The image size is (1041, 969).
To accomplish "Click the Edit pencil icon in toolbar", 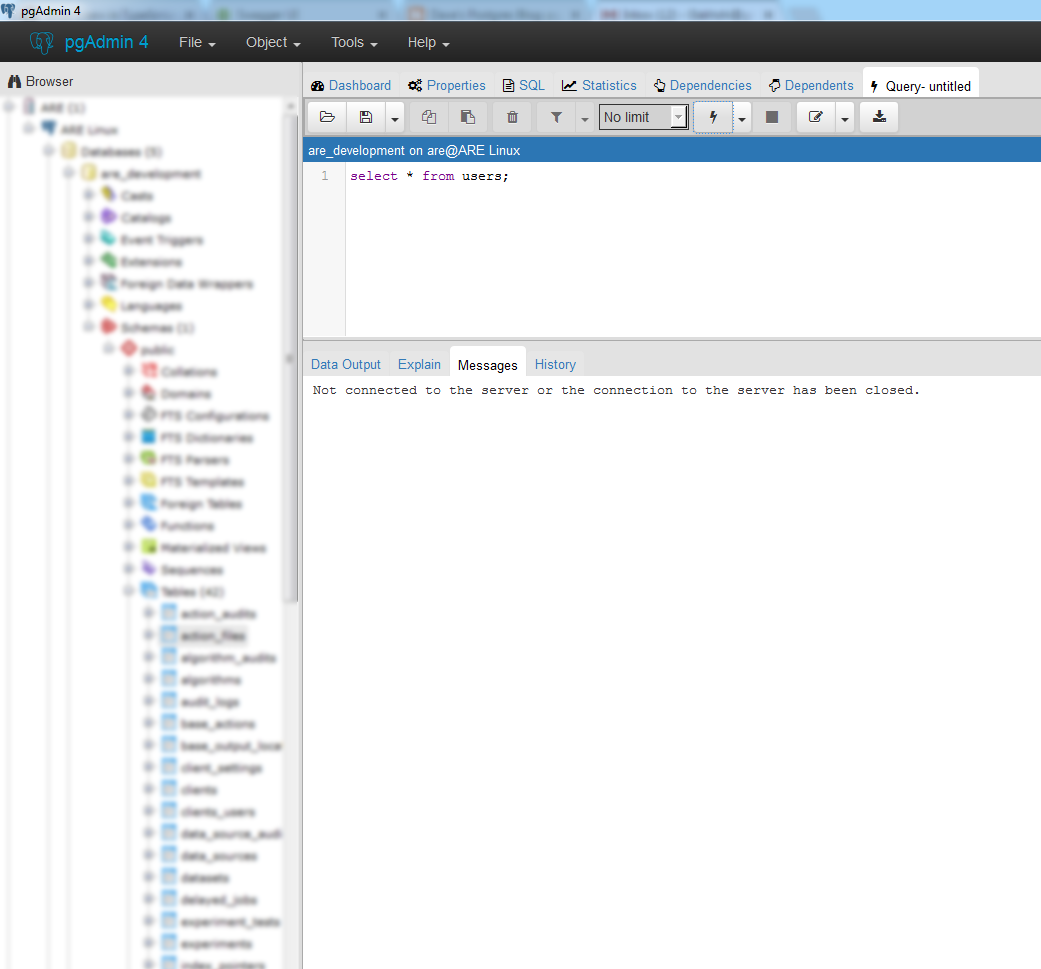I will [816, 117].
